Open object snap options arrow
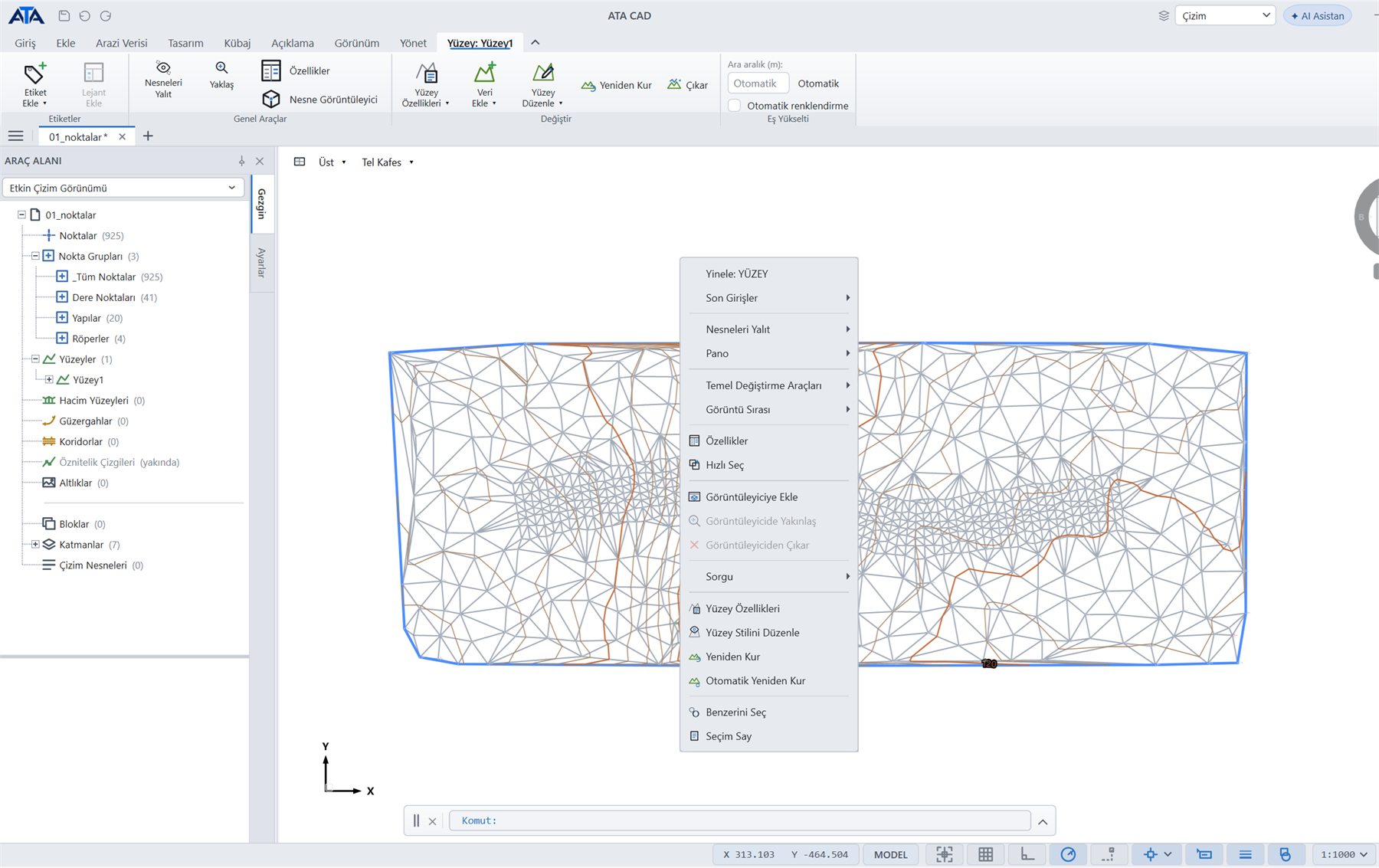The width and height of the screenshot is (1379, 868). pos(1168,854)
